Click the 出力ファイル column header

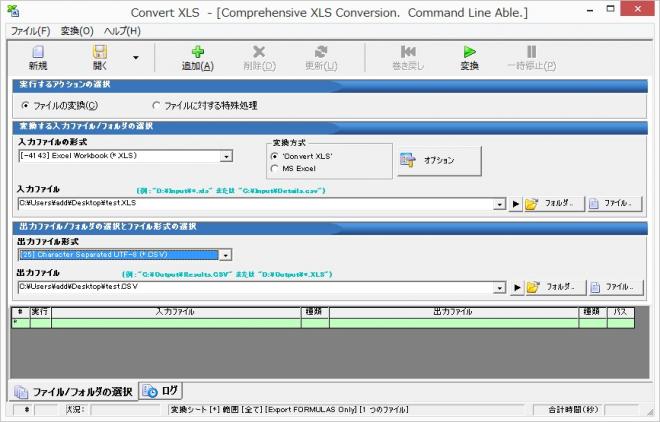click(454, 312)
